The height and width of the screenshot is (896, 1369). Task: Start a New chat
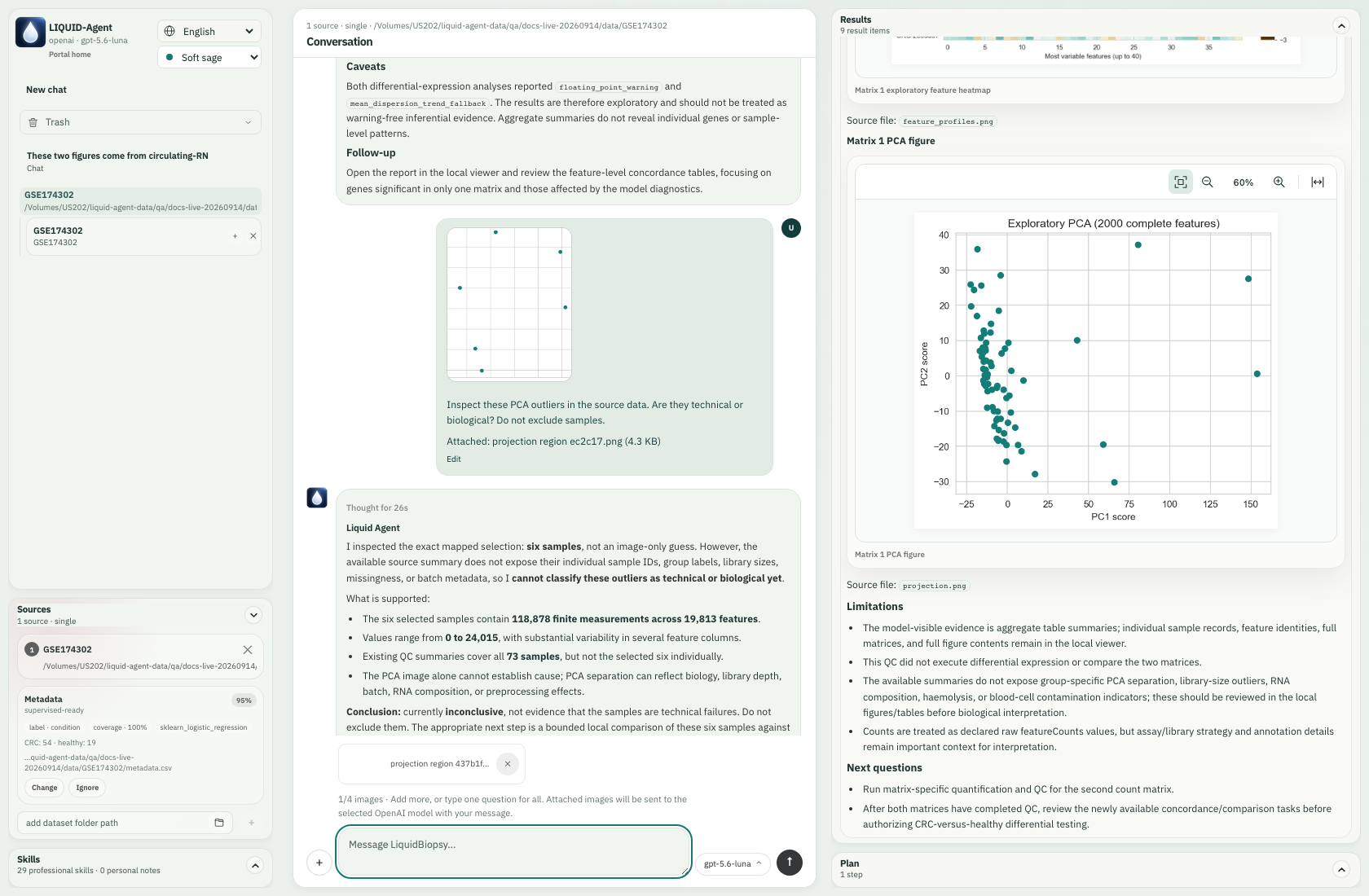46,90
